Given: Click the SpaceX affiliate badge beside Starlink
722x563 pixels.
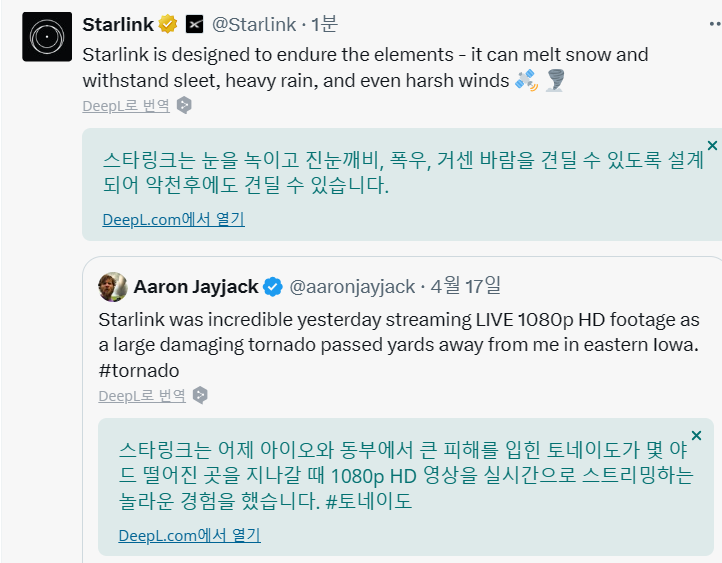Looking at the screenshot, I should click(194, 24).
